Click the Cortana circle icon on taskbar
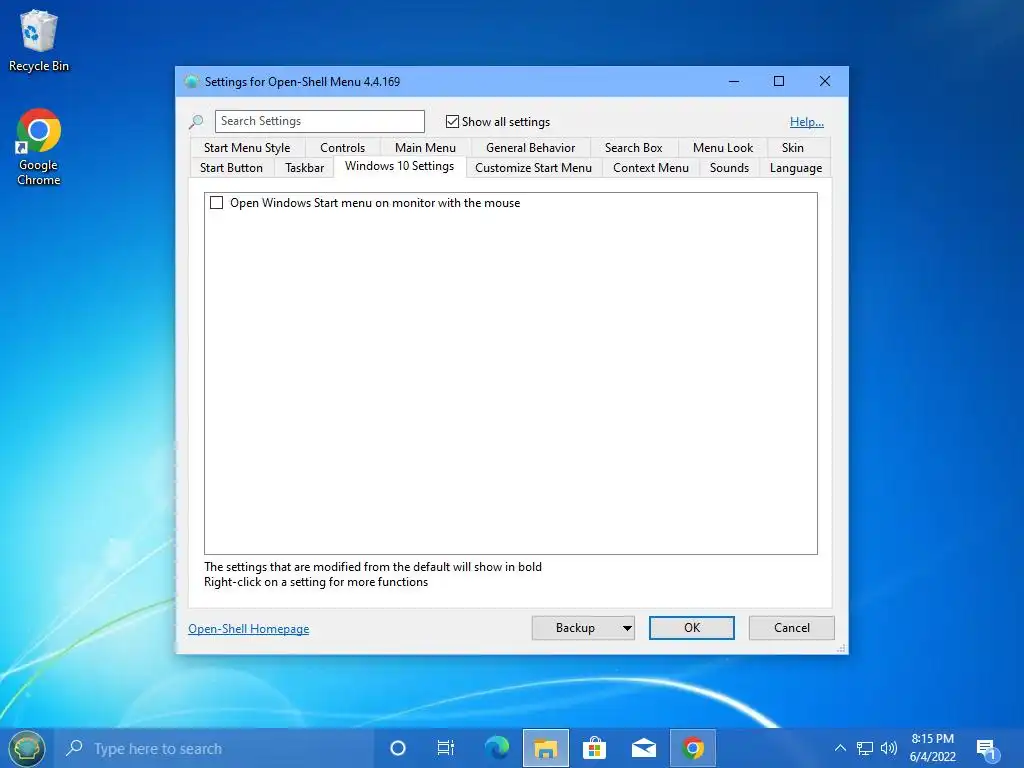 pos(398,748)
